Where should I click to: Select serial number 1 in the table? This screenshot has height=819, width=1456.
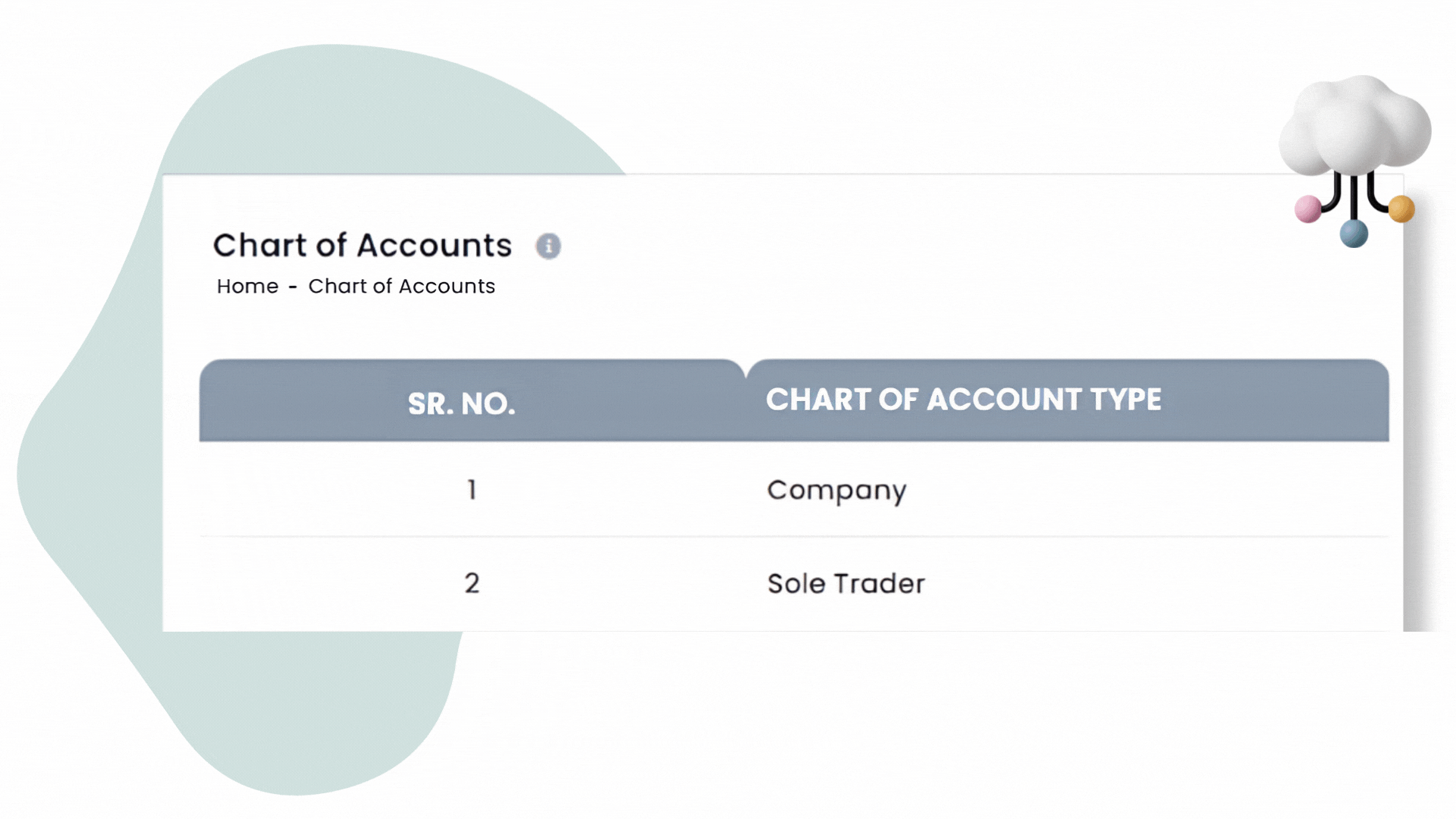tap(472, 490)
